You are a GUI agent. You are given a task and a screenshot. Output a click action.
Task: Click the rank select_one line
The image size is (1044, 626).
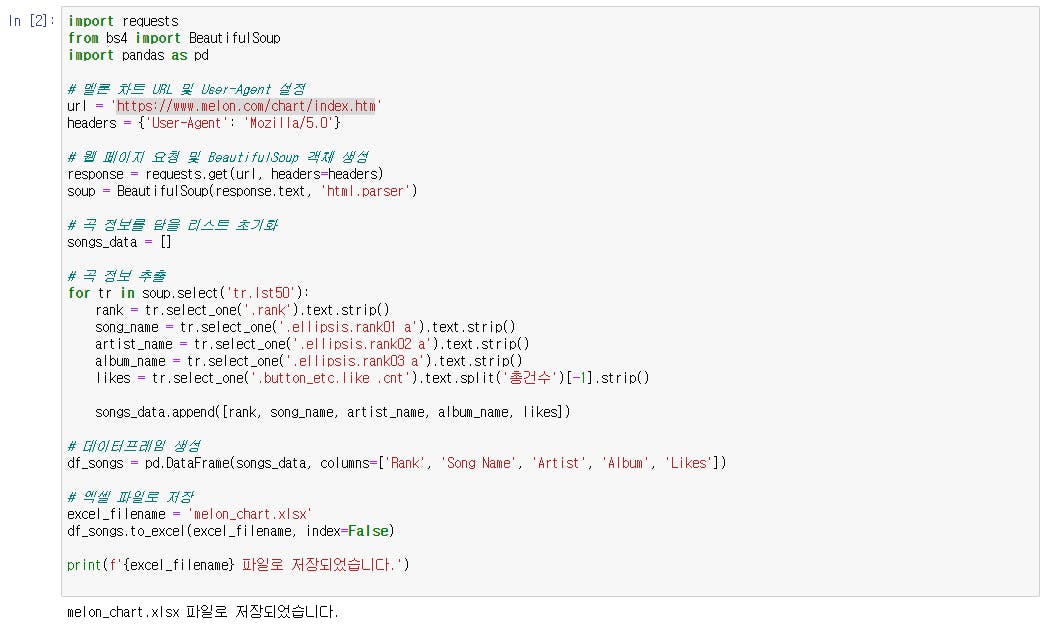[x=242, y=310]
